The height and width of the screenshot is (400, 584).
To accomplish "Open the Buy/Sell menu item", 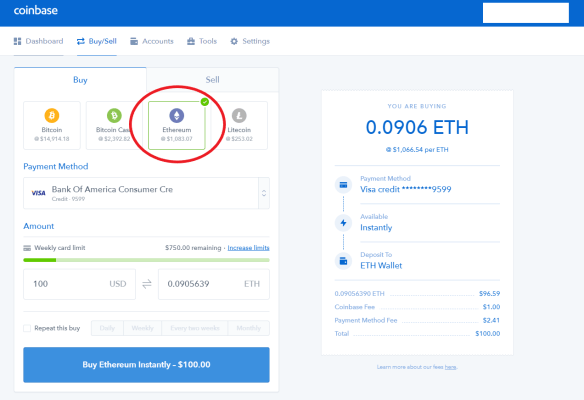I will tap(97, 41).
